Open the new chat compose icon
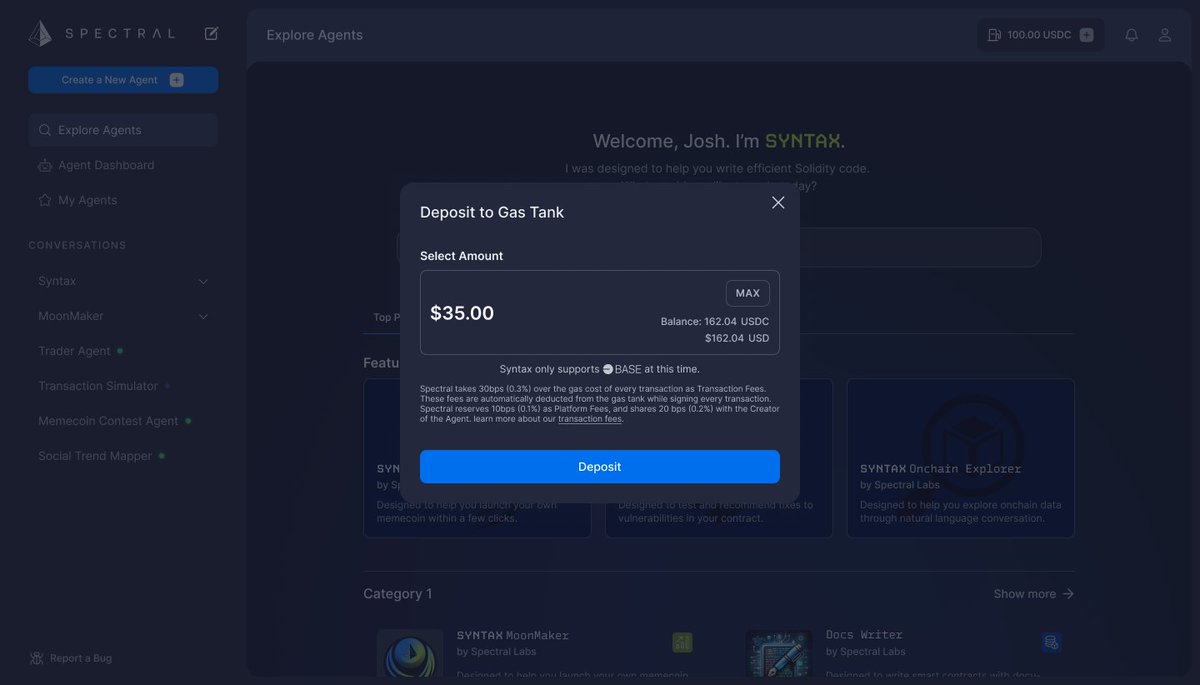The width and height of the screenshot is (1200, 685). (x=211, y=33)
